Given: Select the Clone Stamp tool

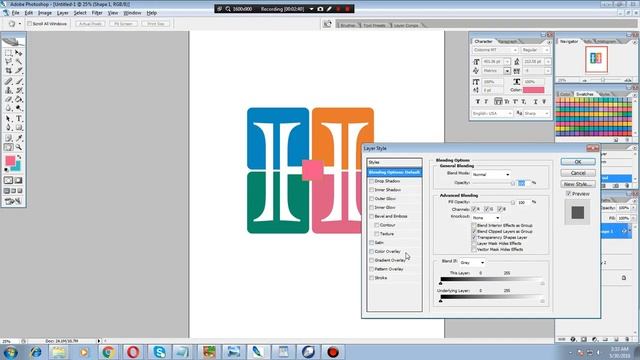Looking at the screenshot, I should tap(9, 90).
